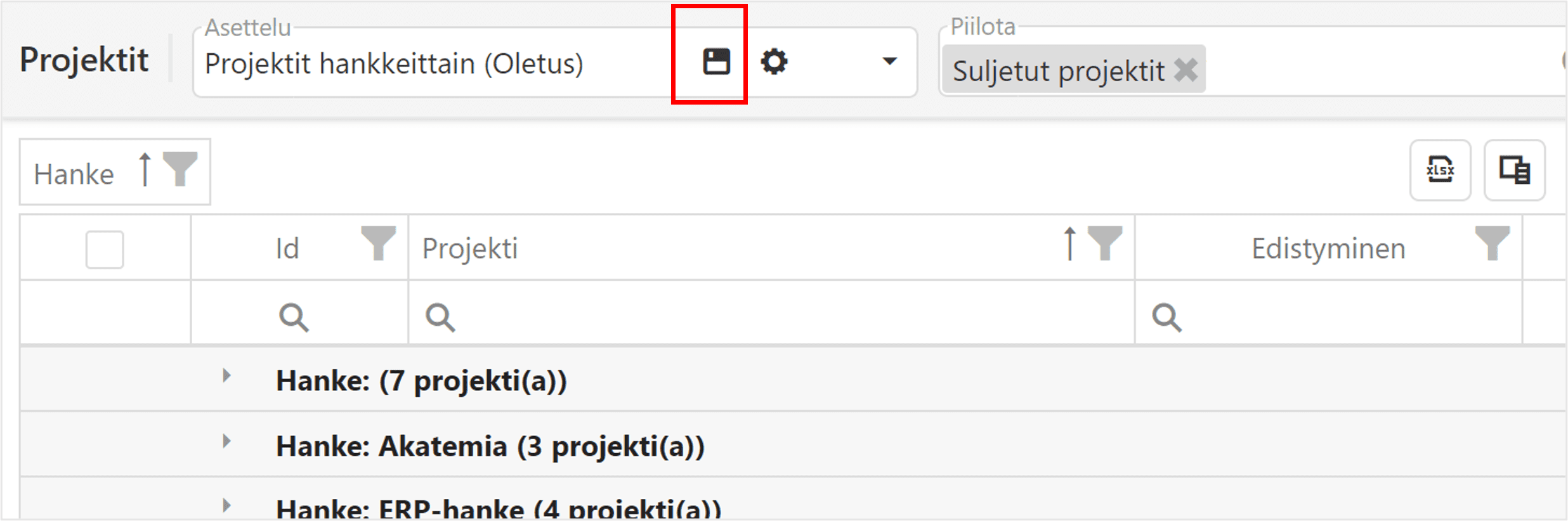Click the Hanke group filter funnel

coord(180,169)
